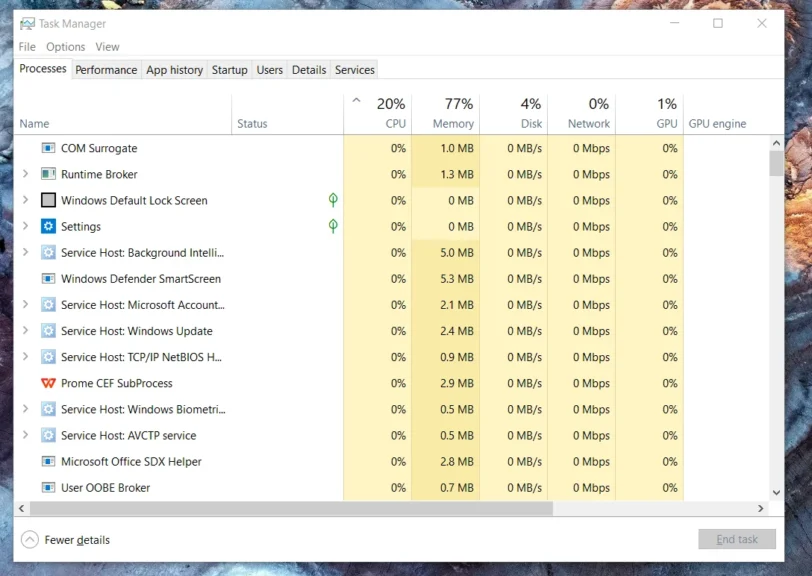Click the Service Host: Background Intelli... gear icon
812x576 pixels.
[x=48, y=252]
